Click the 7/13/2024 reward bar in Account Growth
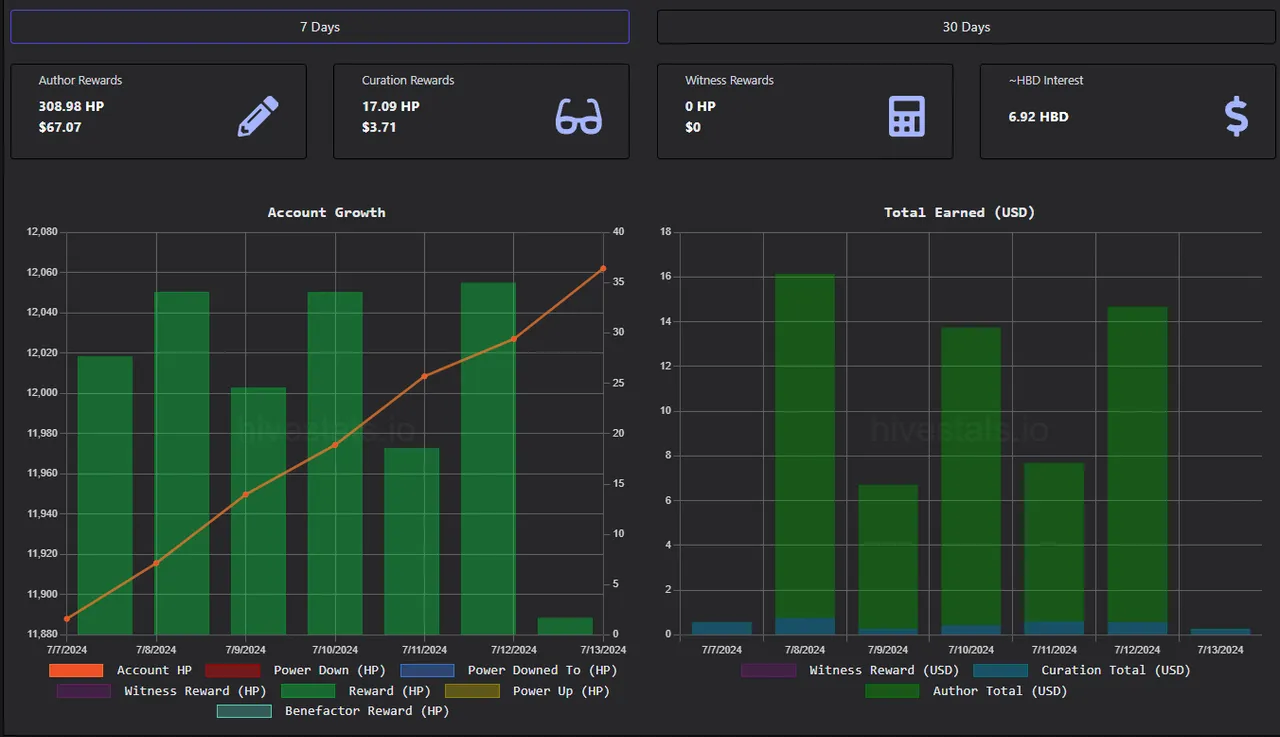 pyautogui.click(x=565, y=626)
